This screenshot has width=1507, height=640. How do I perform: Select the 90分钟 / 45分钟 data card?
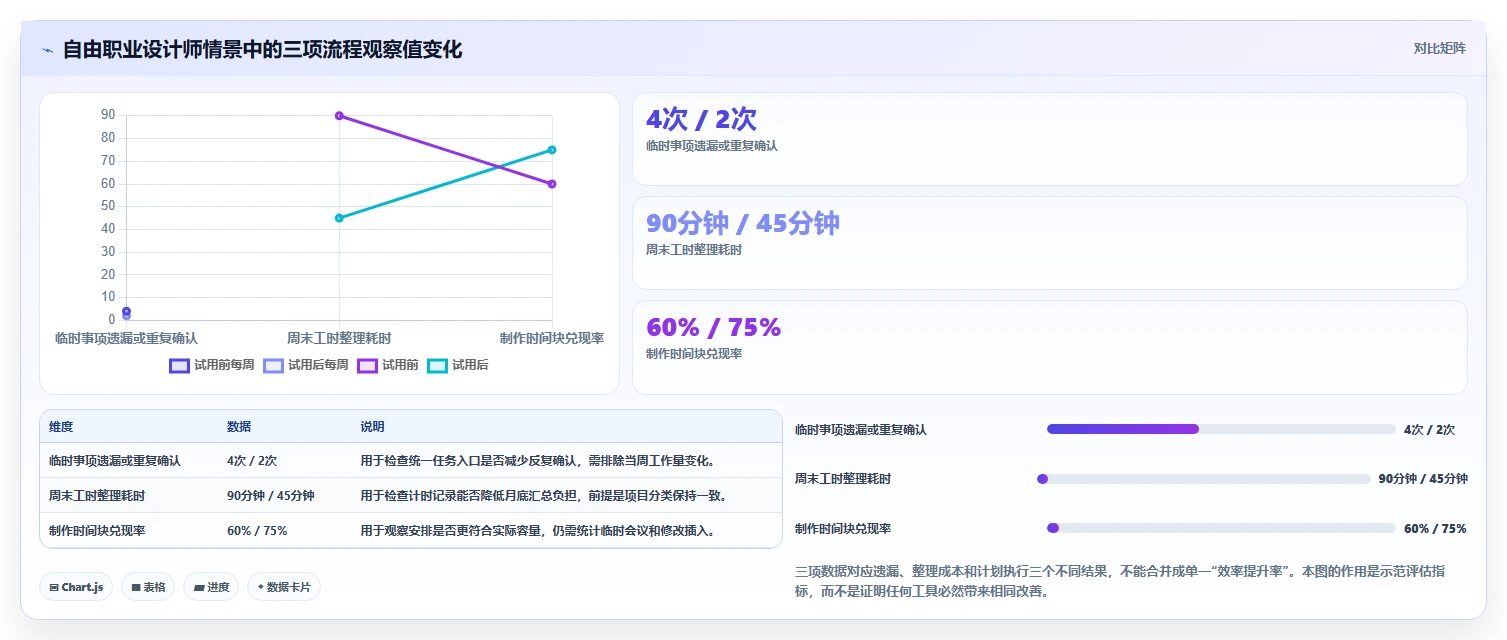click(x=1050, y=243)
